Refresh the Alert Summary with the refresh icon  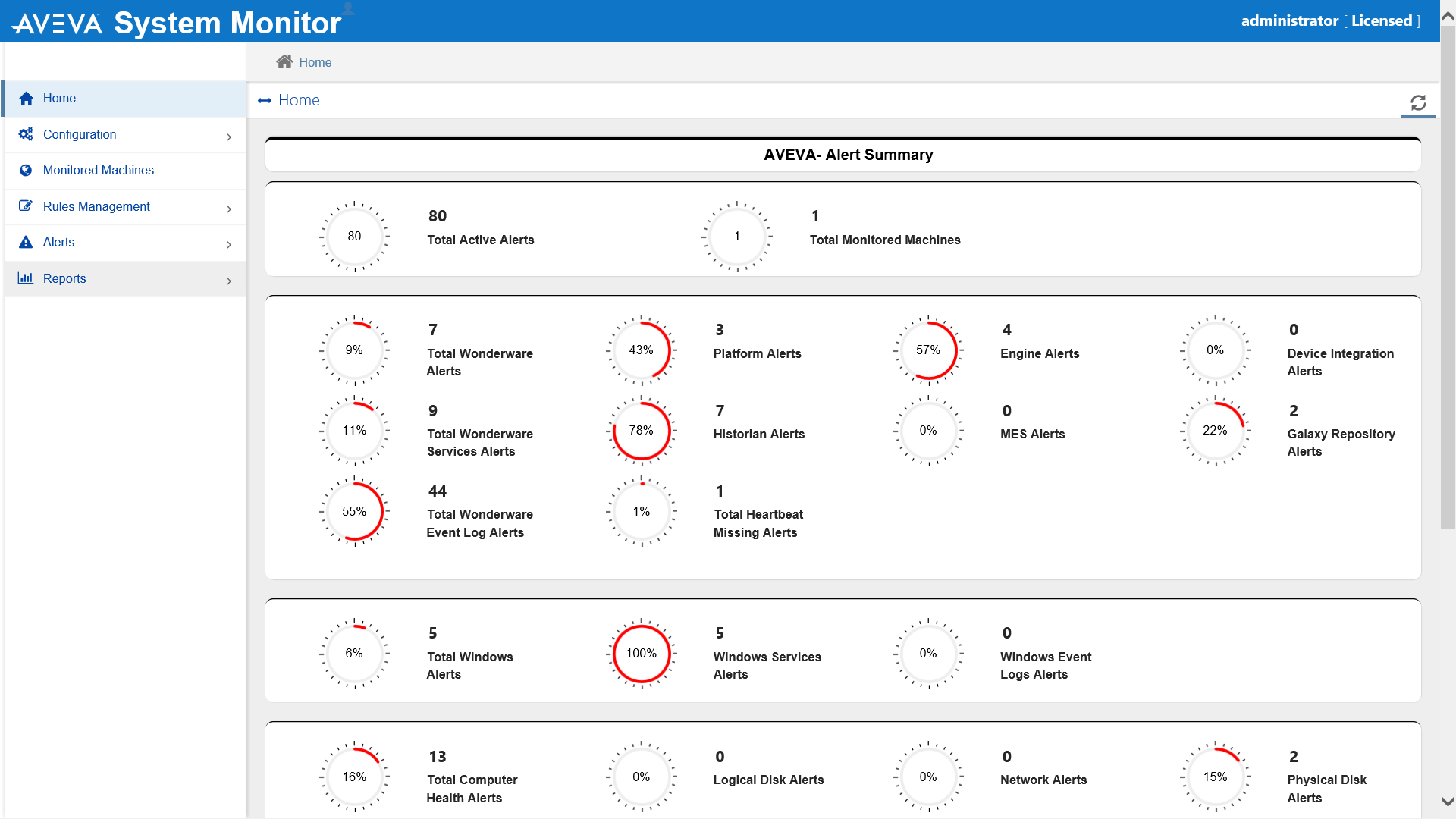pyautogui.click(x=1418, y=101)
